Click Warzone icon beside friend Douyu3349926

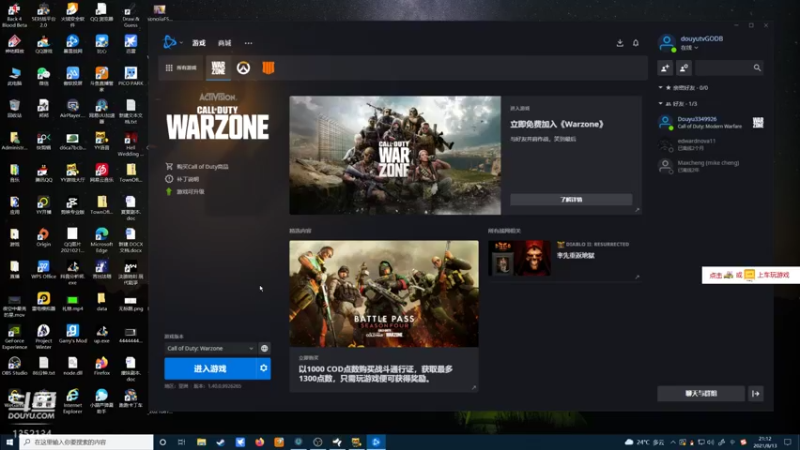pyautogui.click(x=758, y=122)
